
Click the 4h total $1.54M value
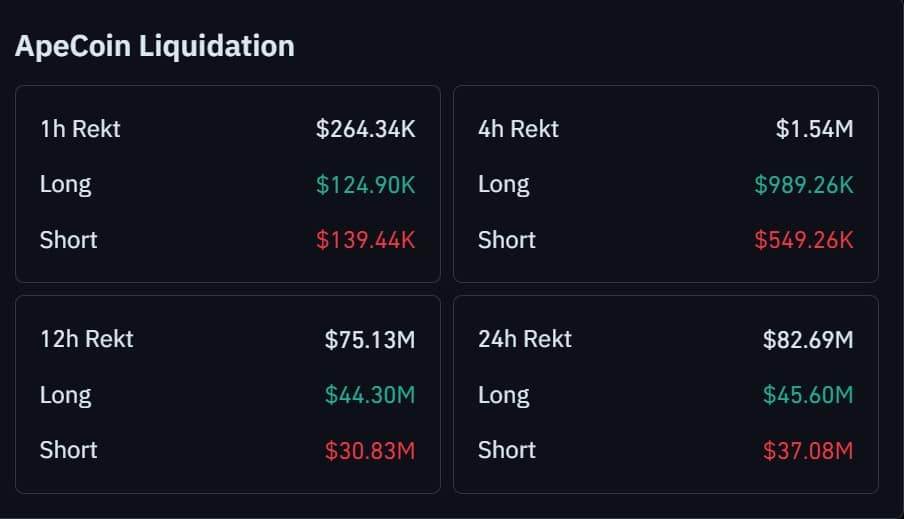click(814, 129)
